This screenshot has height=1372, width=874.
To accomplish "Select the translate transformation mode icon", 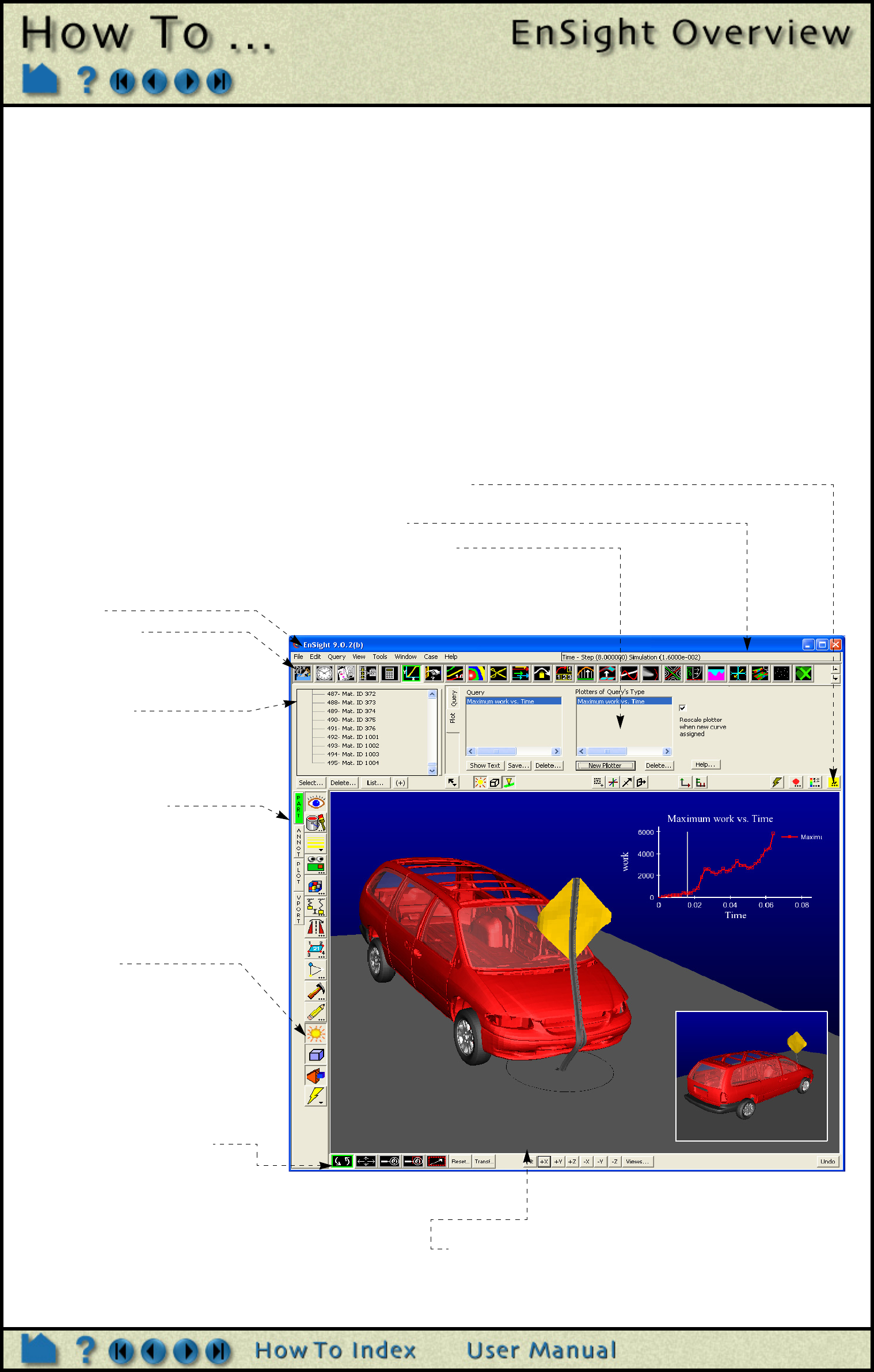I will (366, 1161).
